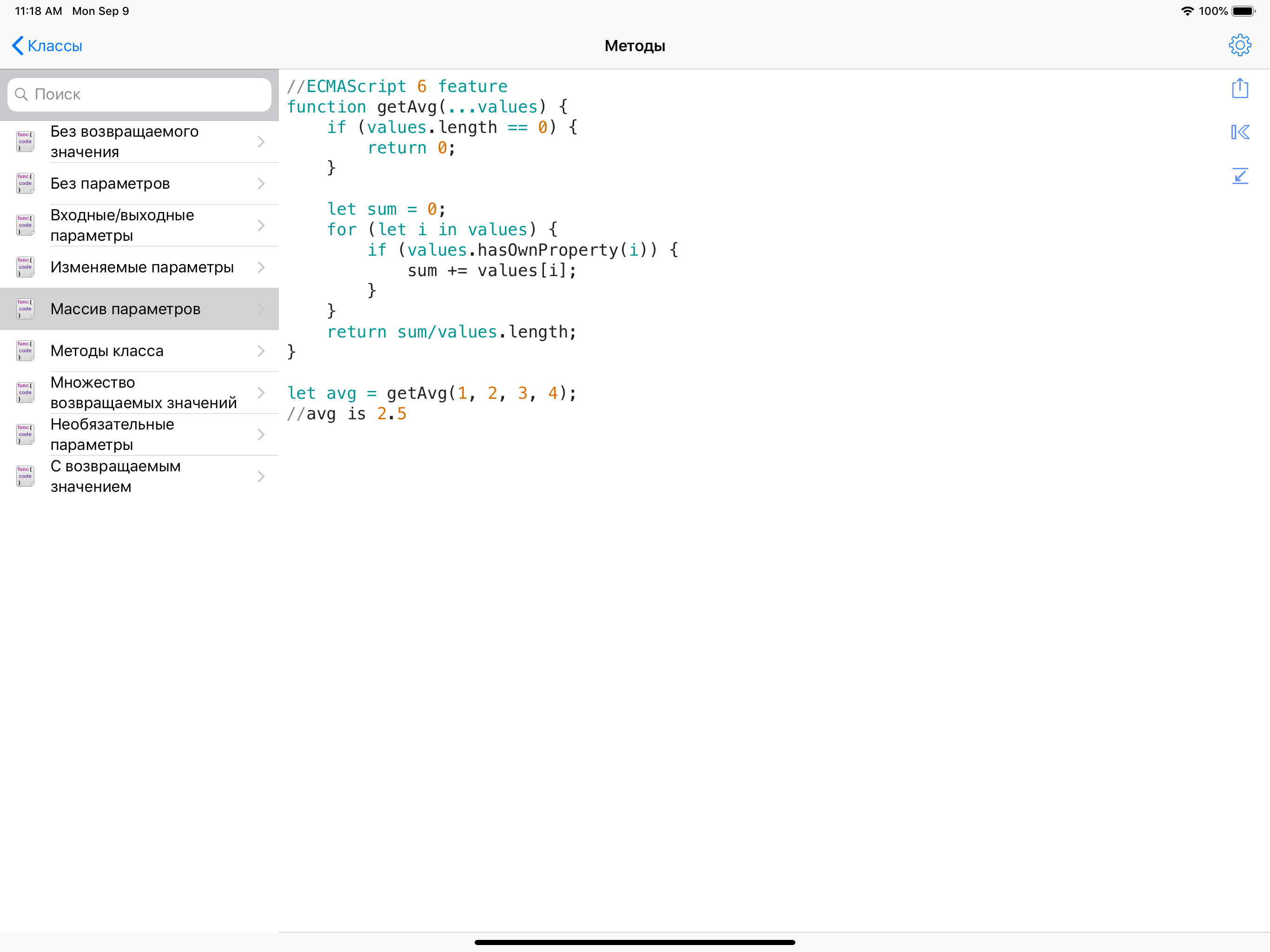This screenshot has width=1270, height=952.
Task: Open Множество возвращаемых значений entry
Action: 143,393
